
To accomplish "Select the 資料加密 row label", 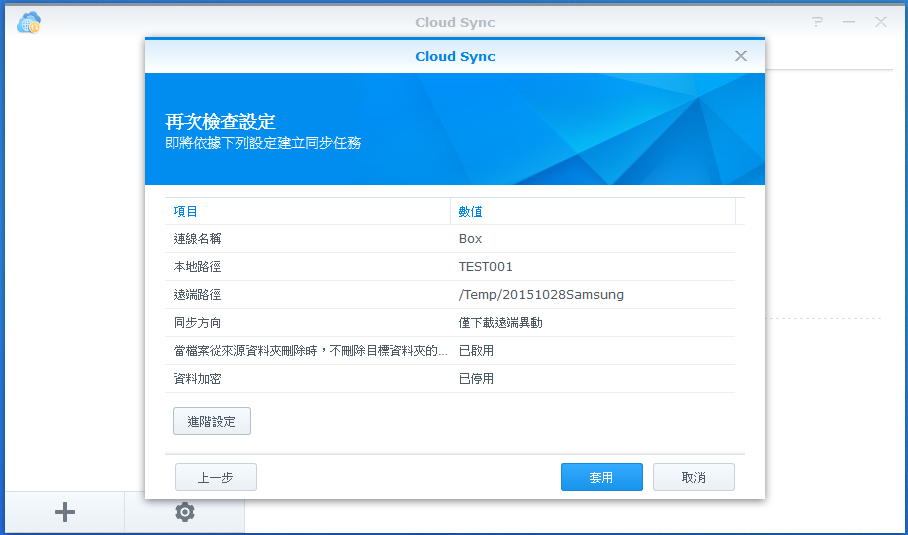I will coord(197,379).
